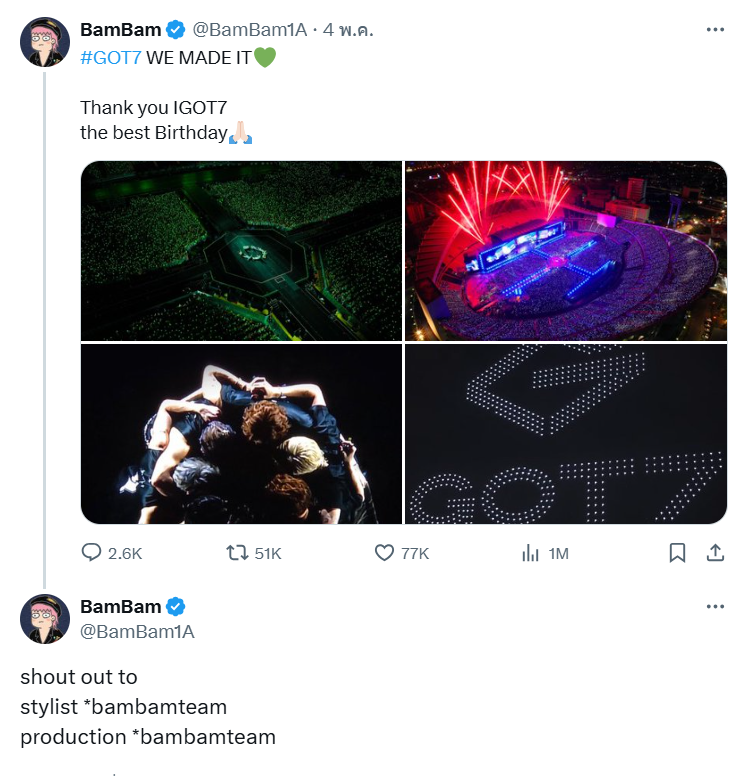Click verified badge on first tweet
Viewport: 743px width, 776px height.
[x=174, y=31]
